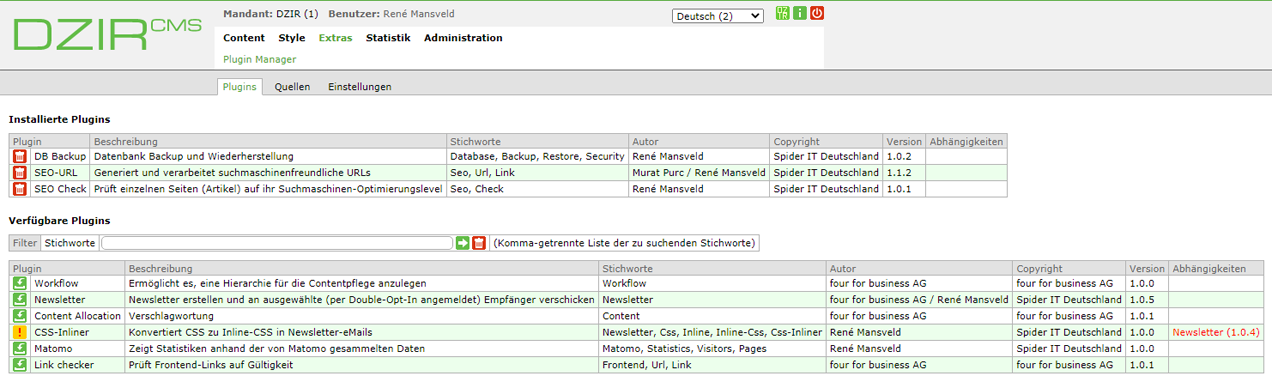This screenshot has height=382, width=1272.
Task: Click the DZIR CMS logo
Action: point(108,34)
